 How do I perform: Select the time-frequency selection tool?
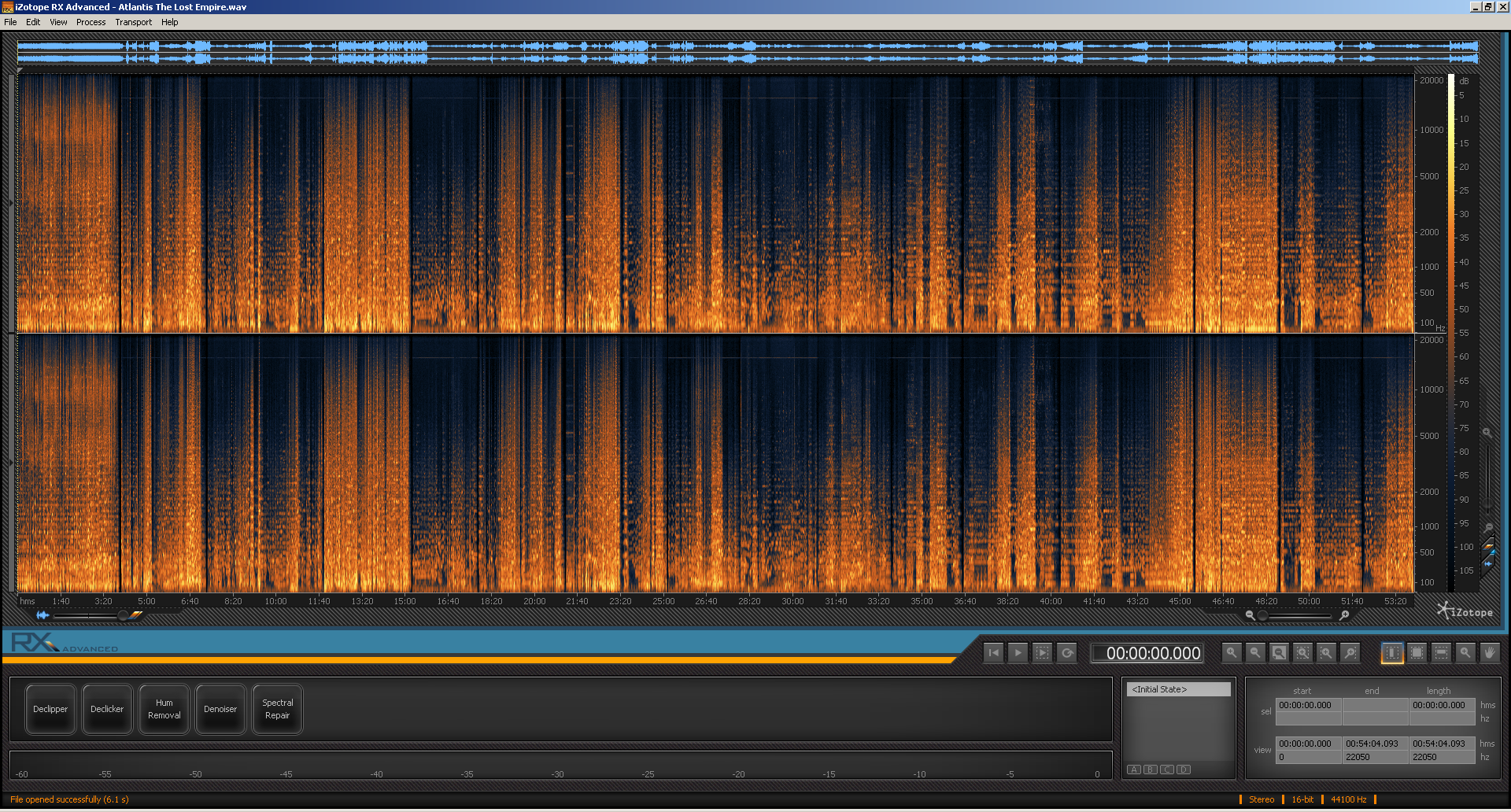tap(1417, 653)
